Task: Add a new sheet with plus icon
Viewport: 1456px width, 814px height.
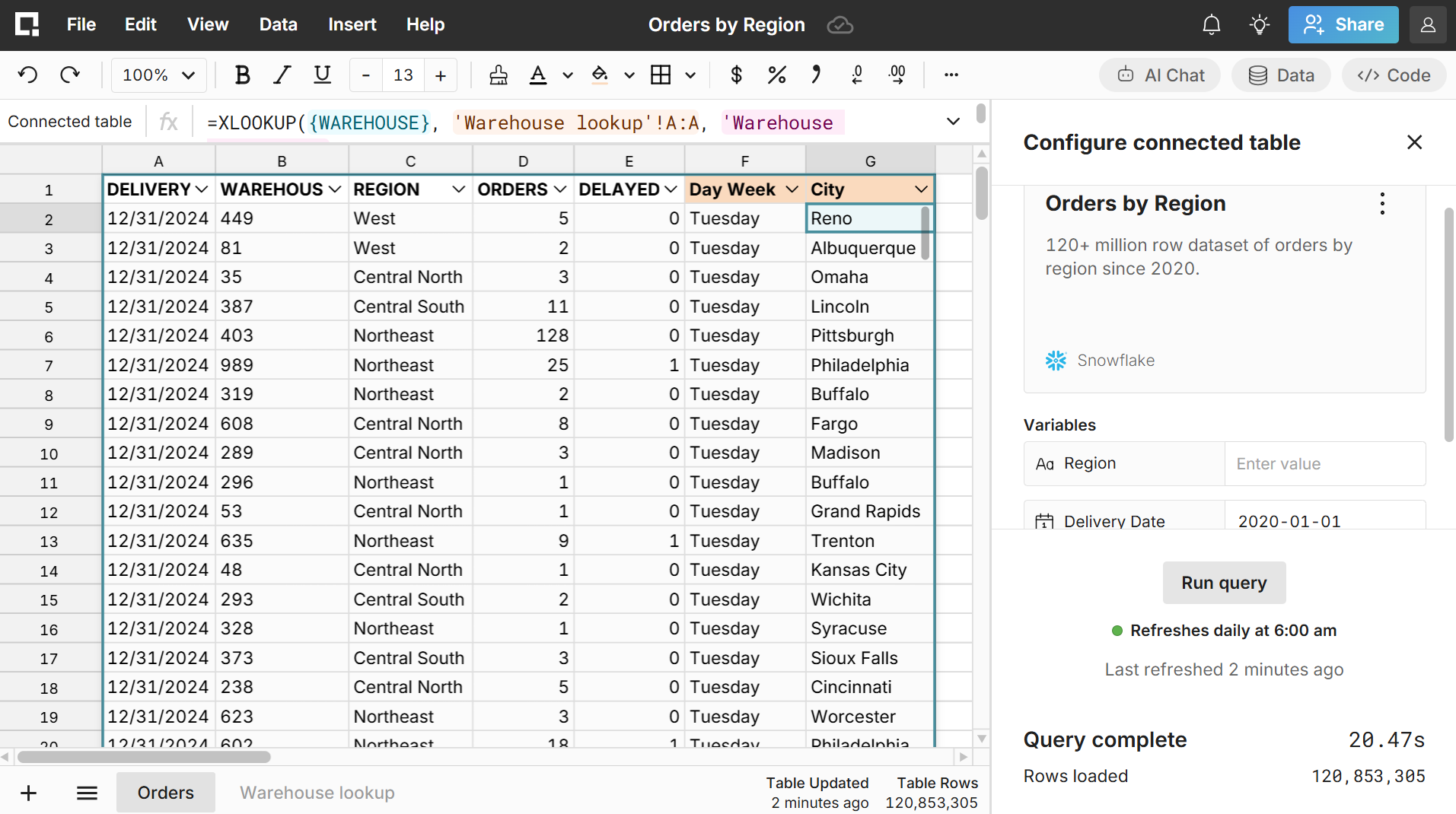Action: tap(28, 793)
